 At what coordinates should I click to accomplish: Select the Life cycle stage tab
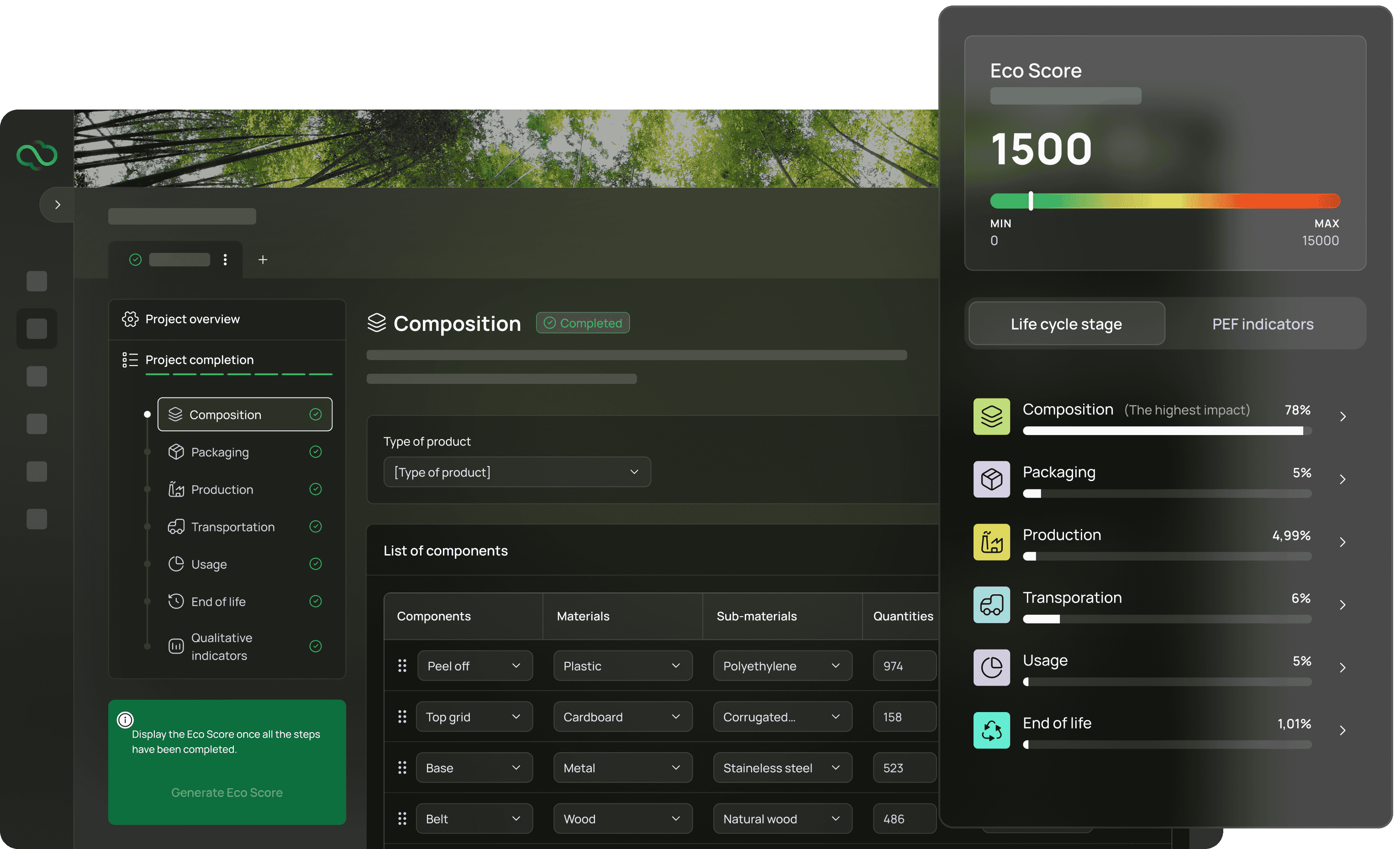[x=1066, y=324]
